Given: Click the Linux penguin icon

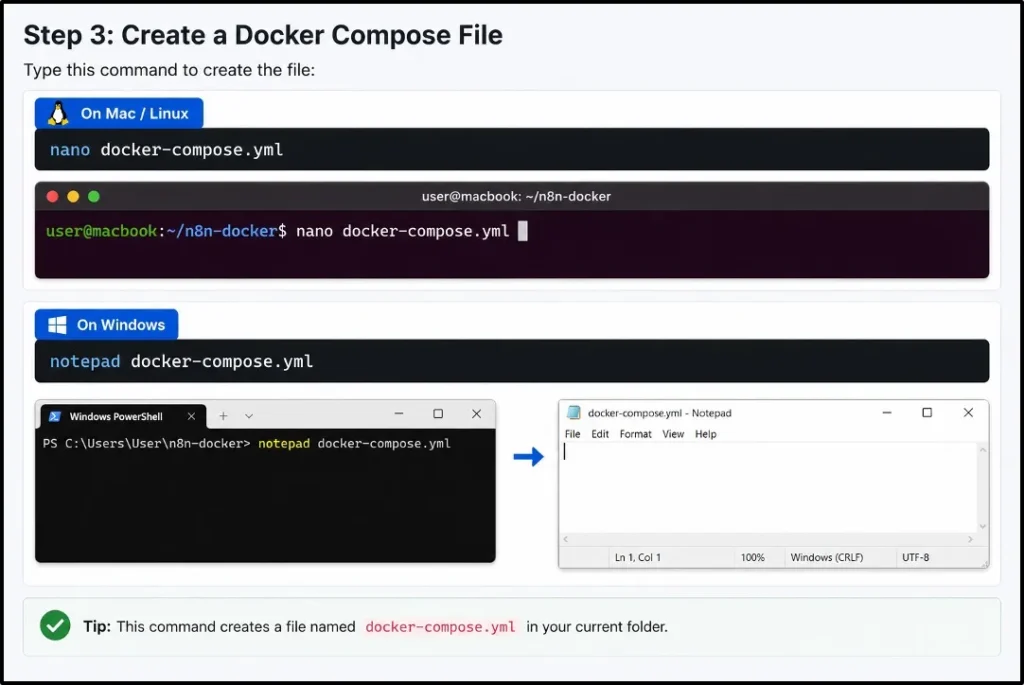Looking at the screenshot, I should [58, 114].
